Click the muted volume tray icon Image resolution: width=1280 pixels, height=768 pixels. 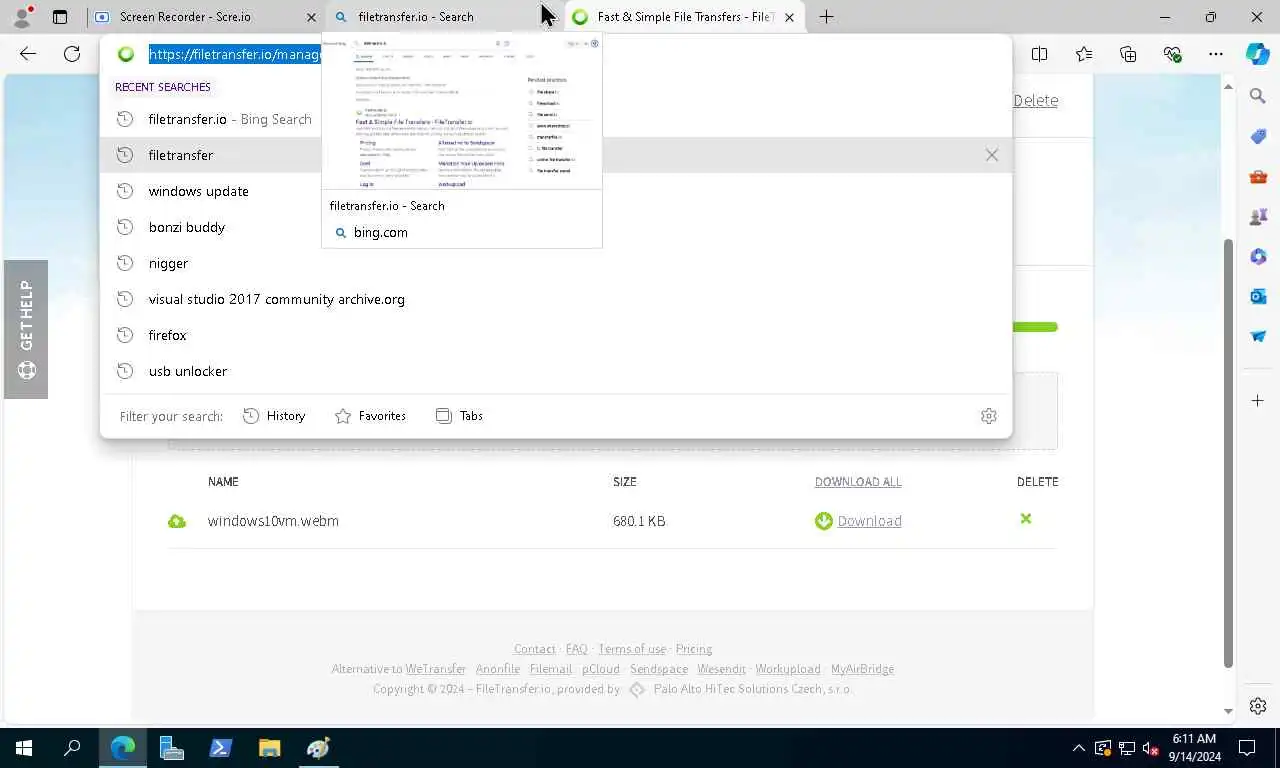pos(1150,748)
